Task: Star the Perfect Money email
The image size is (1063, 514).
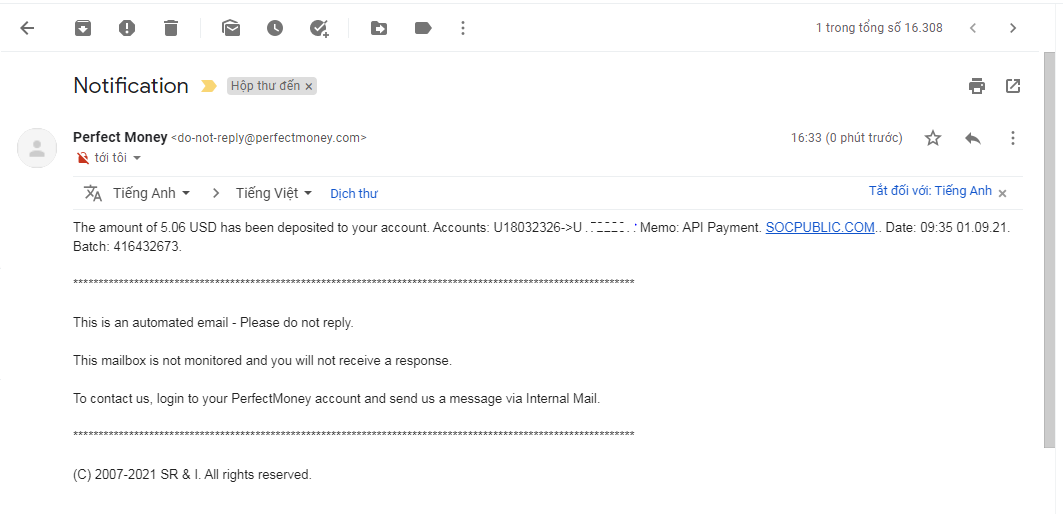Action: coord(933,138)
